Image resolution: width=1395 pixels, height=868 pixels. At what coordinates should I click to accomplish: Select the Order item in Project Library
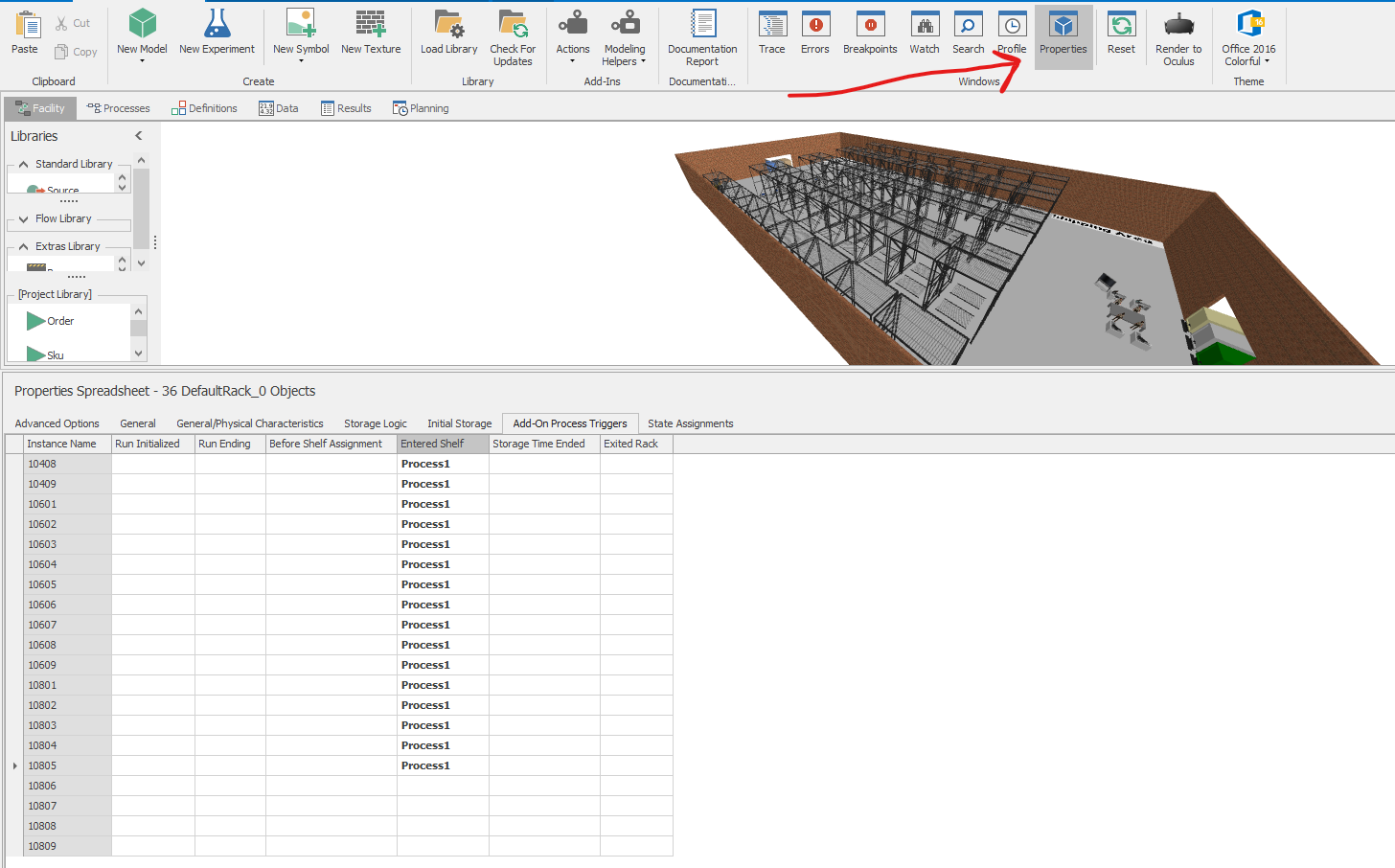[59, 321]
